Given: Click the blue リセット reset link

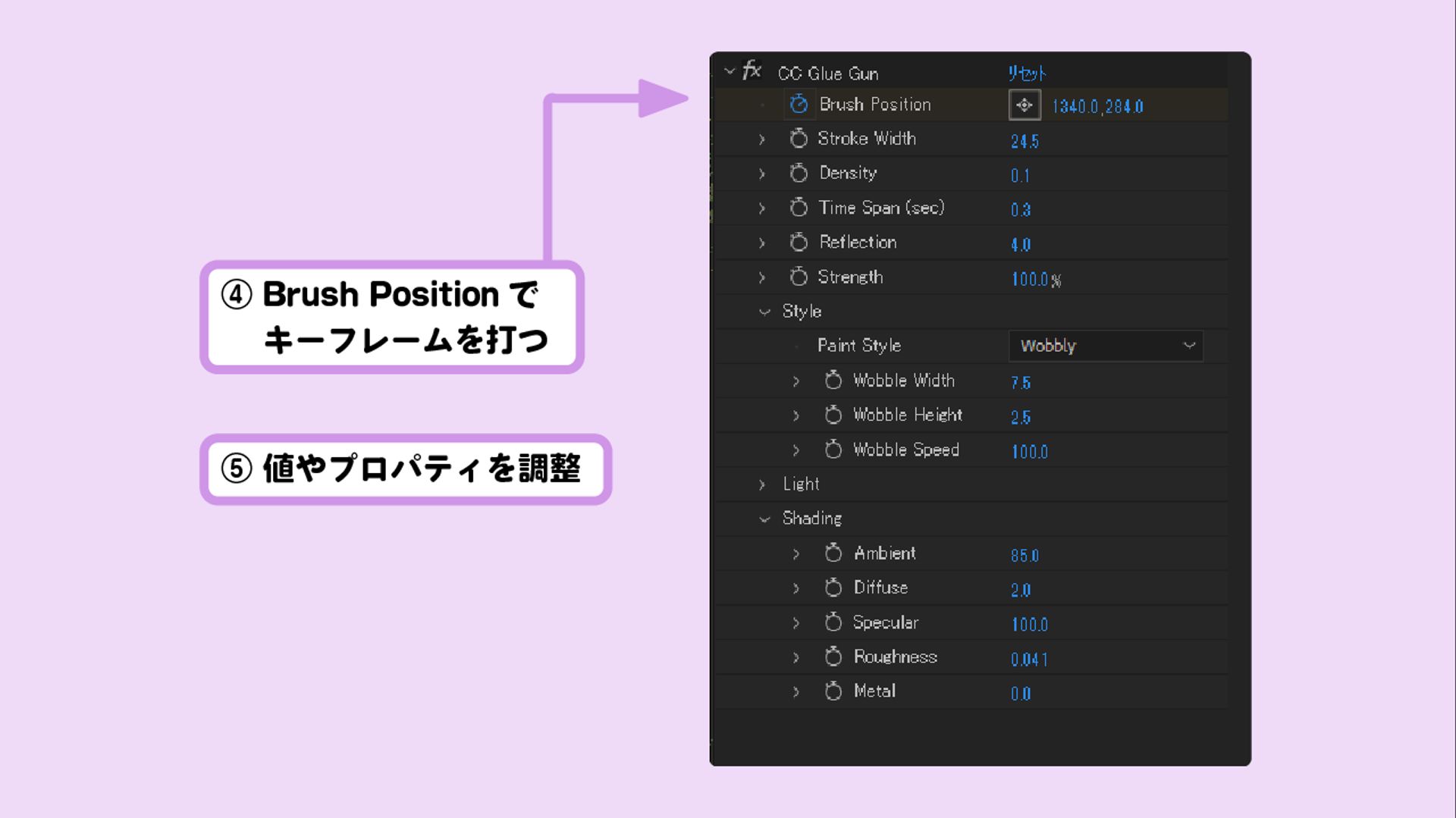Looking at the screenshot, I should (x=1027, y=74).
